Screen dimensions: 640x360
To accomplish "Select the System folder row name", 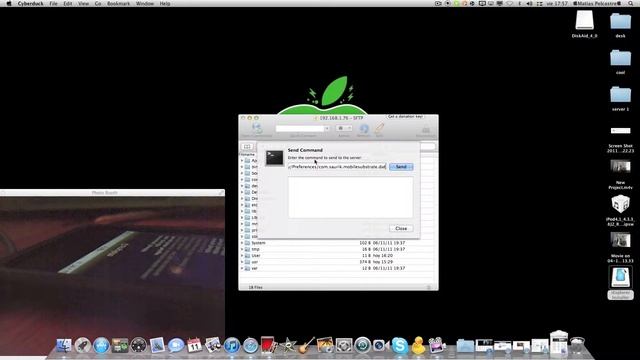I will click(x=258, y=243).
